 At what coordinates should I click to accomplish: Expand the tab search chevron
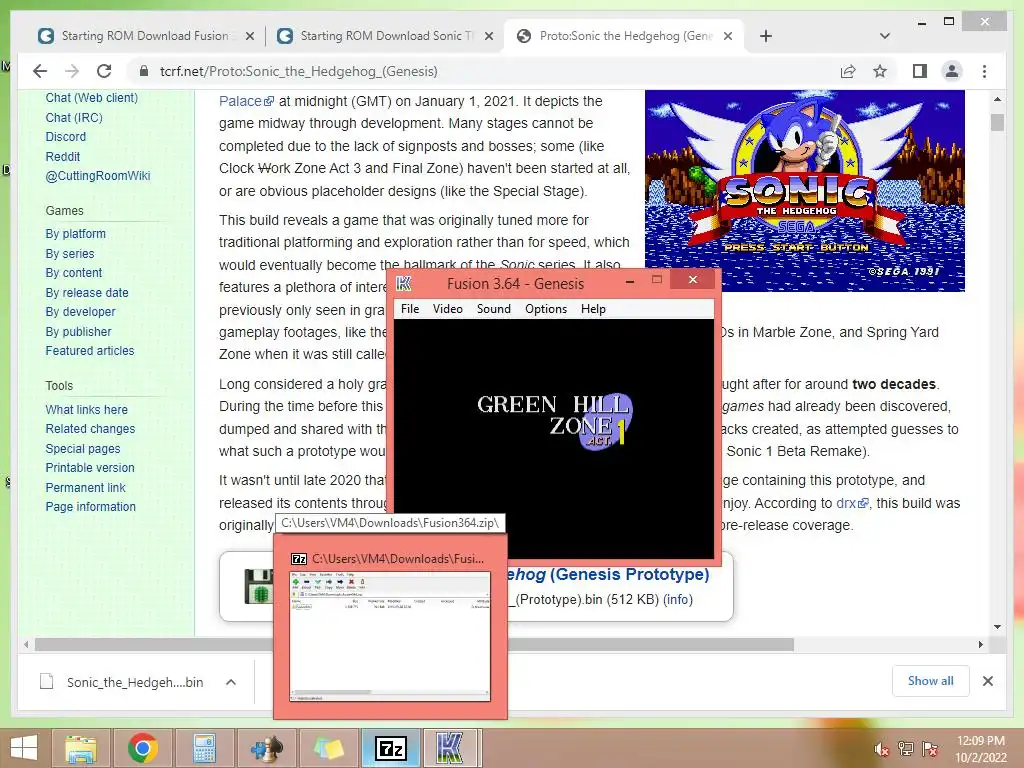coord(885,36)
